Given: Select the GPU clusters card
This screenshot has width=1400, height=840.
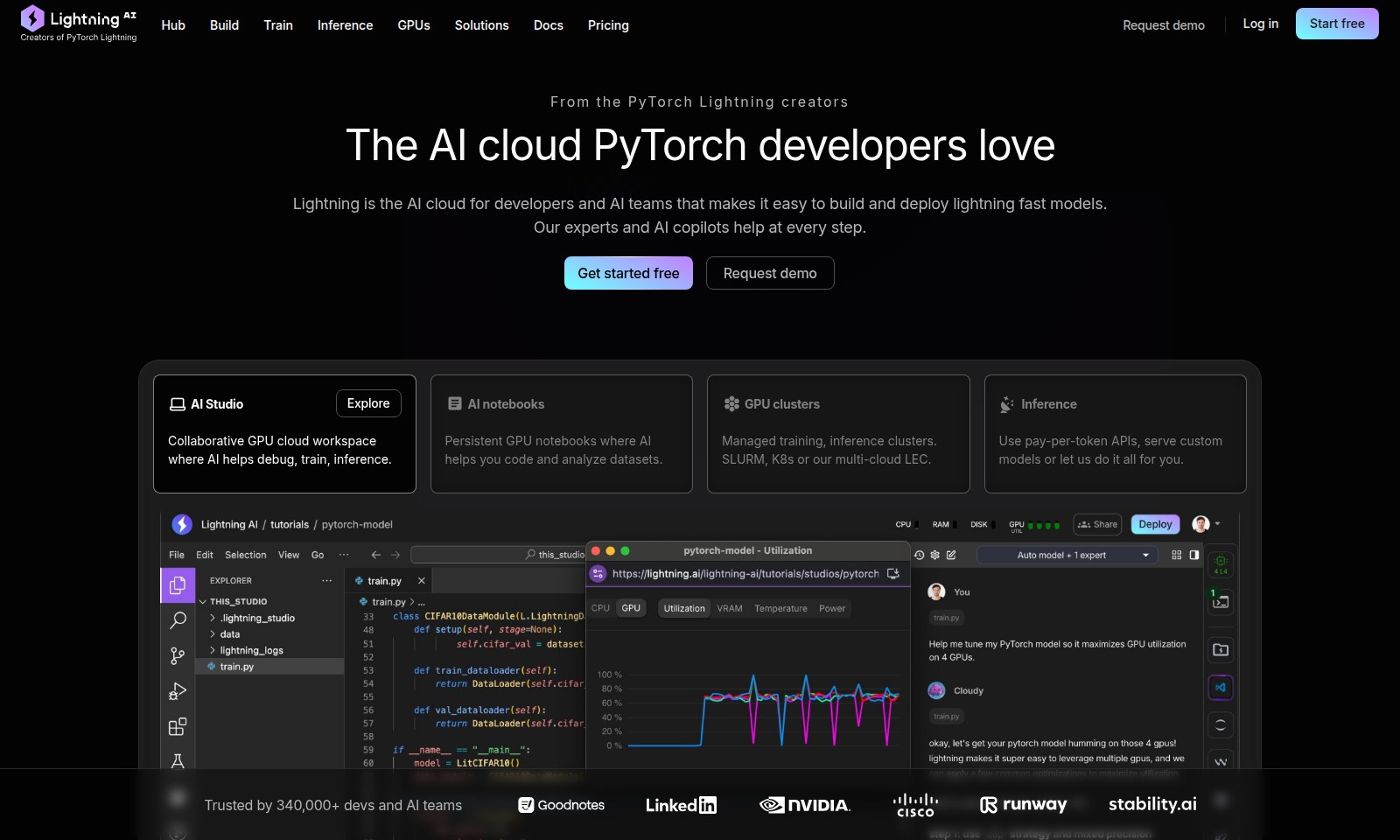Looking at the screenshot, I should [x=838, y=434].
